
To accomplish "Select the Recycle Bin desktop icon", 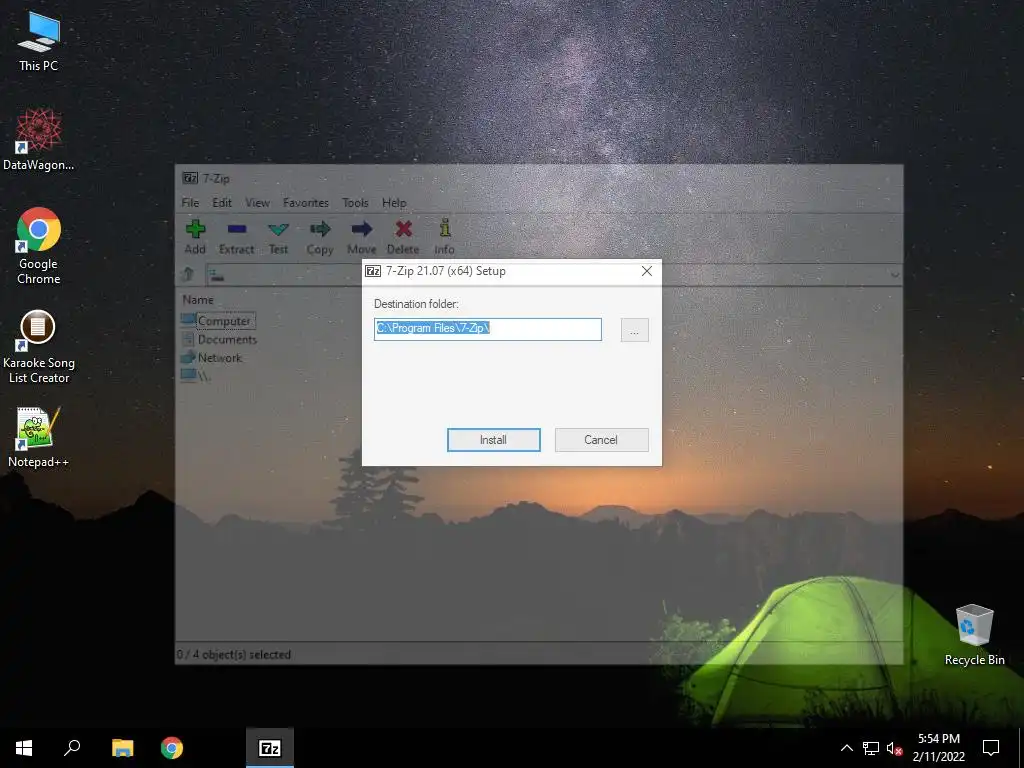I will (974, 635).
